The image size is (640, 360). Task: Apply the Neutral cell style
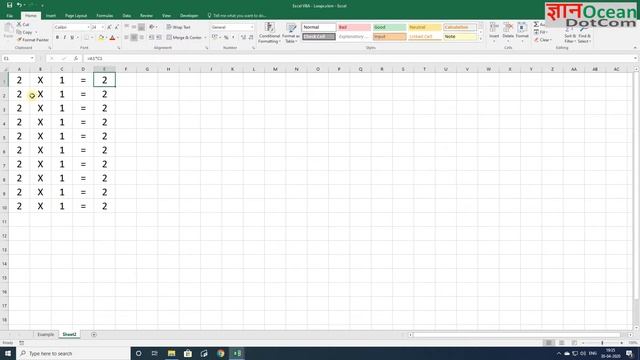pyautogui.click(x=424, y=27)
